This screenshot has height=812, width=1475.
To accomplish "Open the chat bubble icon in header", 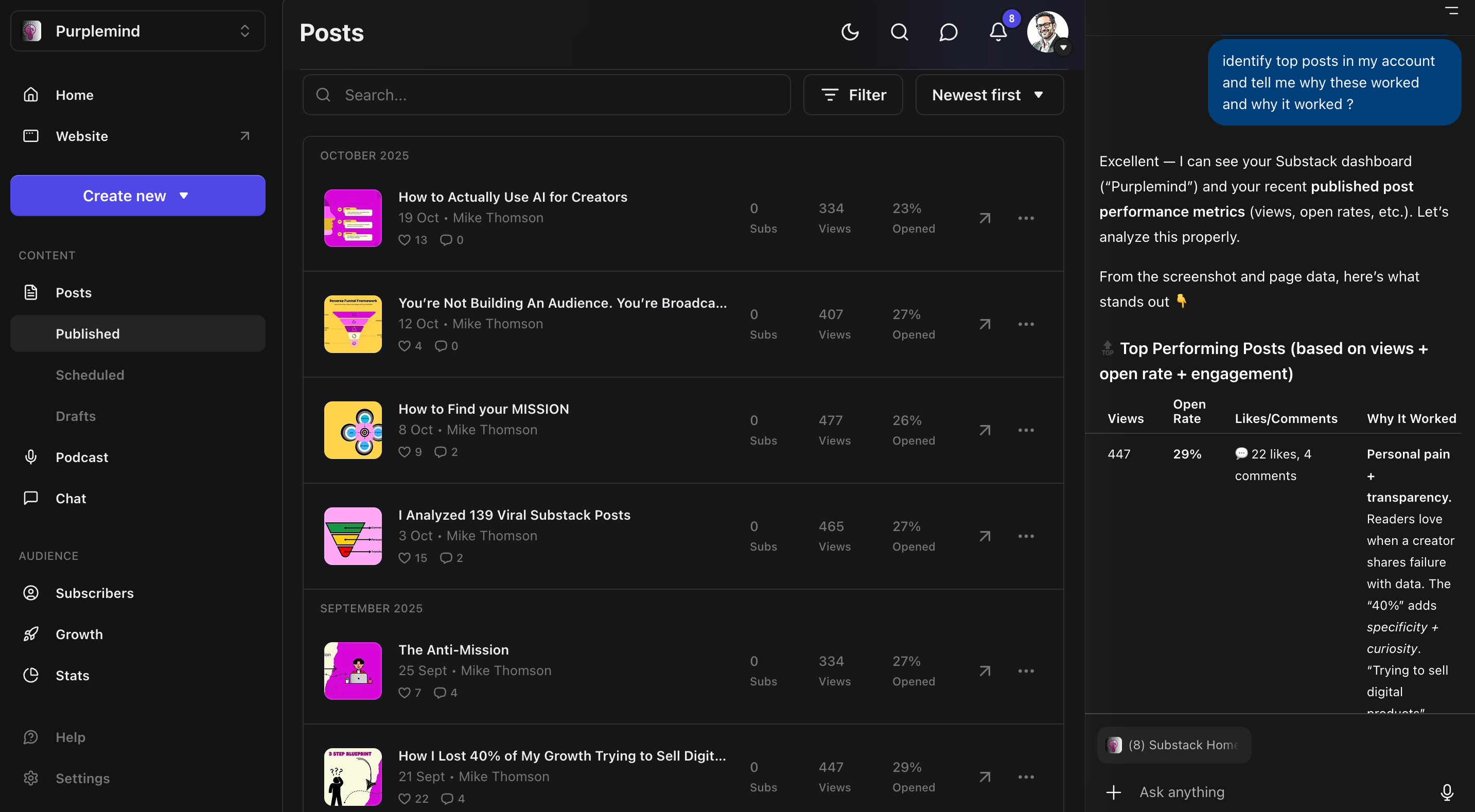I will click(x=948, y=32).
